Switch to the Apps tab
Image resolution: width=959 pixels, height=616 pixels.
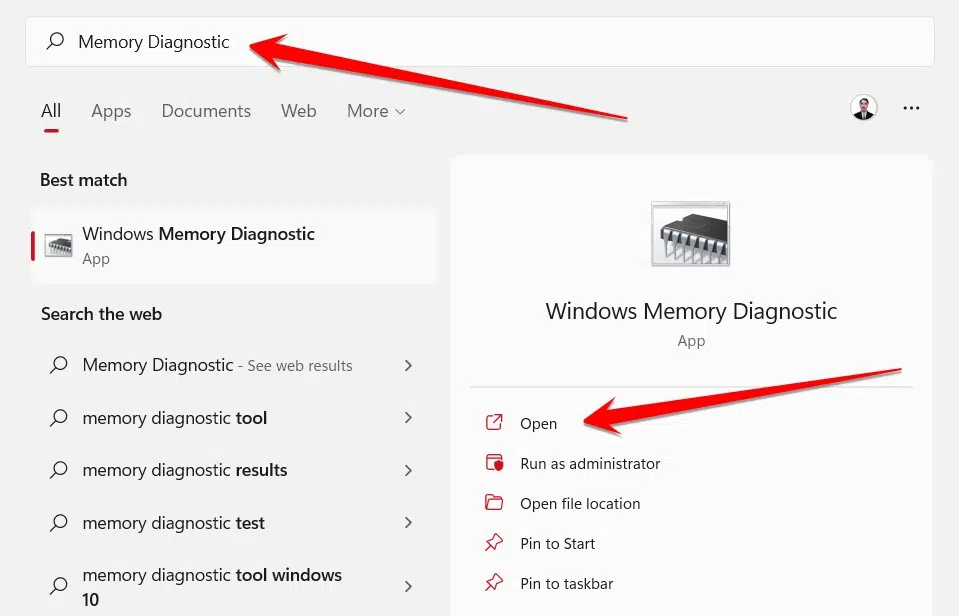pos(111,111)
